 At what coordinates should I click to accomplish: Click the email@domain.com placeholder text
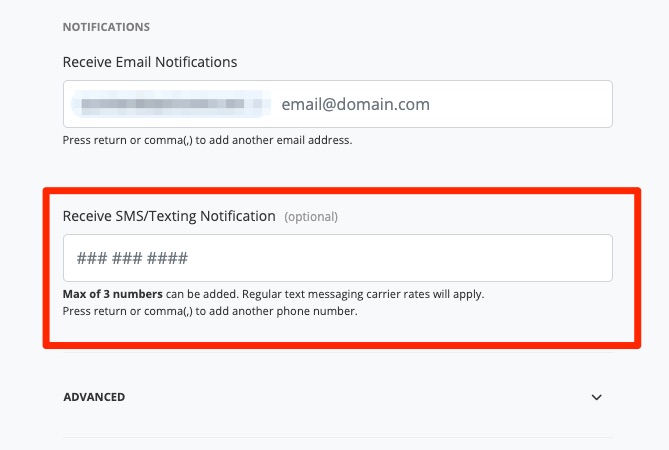tap(355, 104)
